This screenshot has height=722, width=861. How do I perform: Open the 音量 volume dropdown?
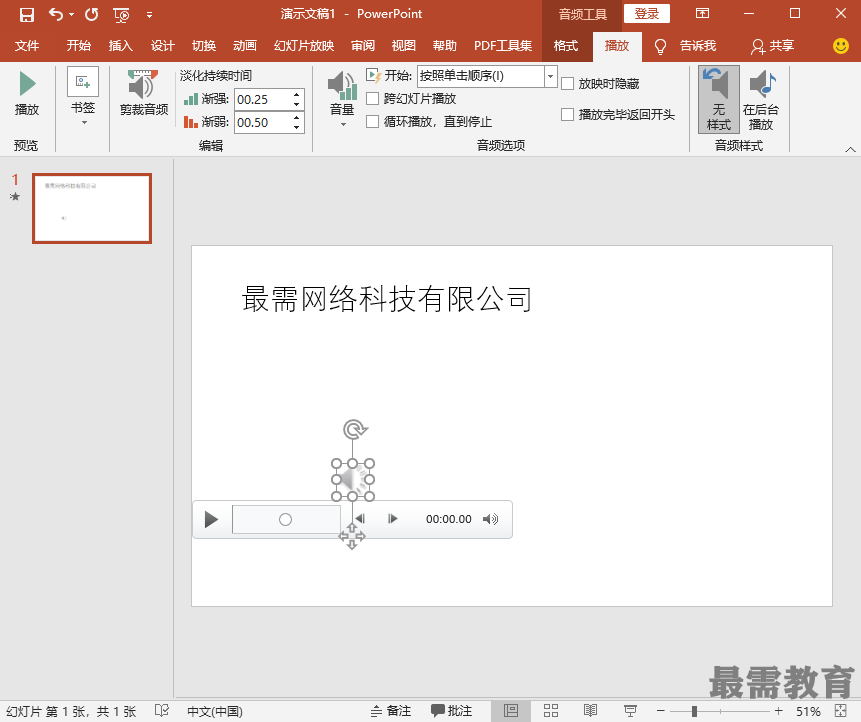click(342, 99)
